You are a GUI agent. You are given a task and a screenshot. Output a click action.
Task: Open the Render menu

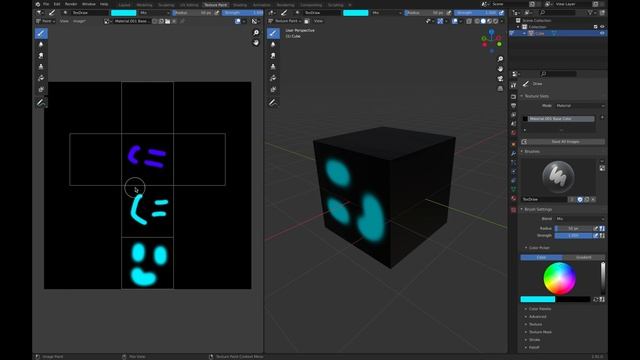71,4
